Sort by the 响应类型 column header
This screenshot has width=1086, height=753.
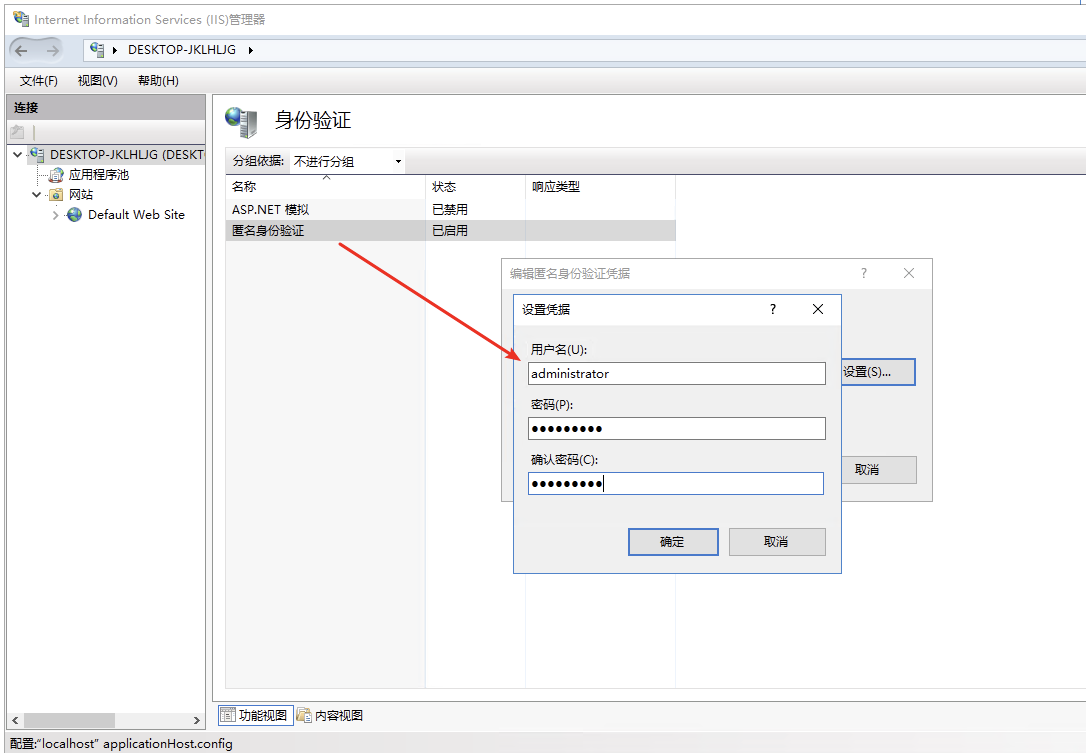pyautogui.click(x=600, y=186)
